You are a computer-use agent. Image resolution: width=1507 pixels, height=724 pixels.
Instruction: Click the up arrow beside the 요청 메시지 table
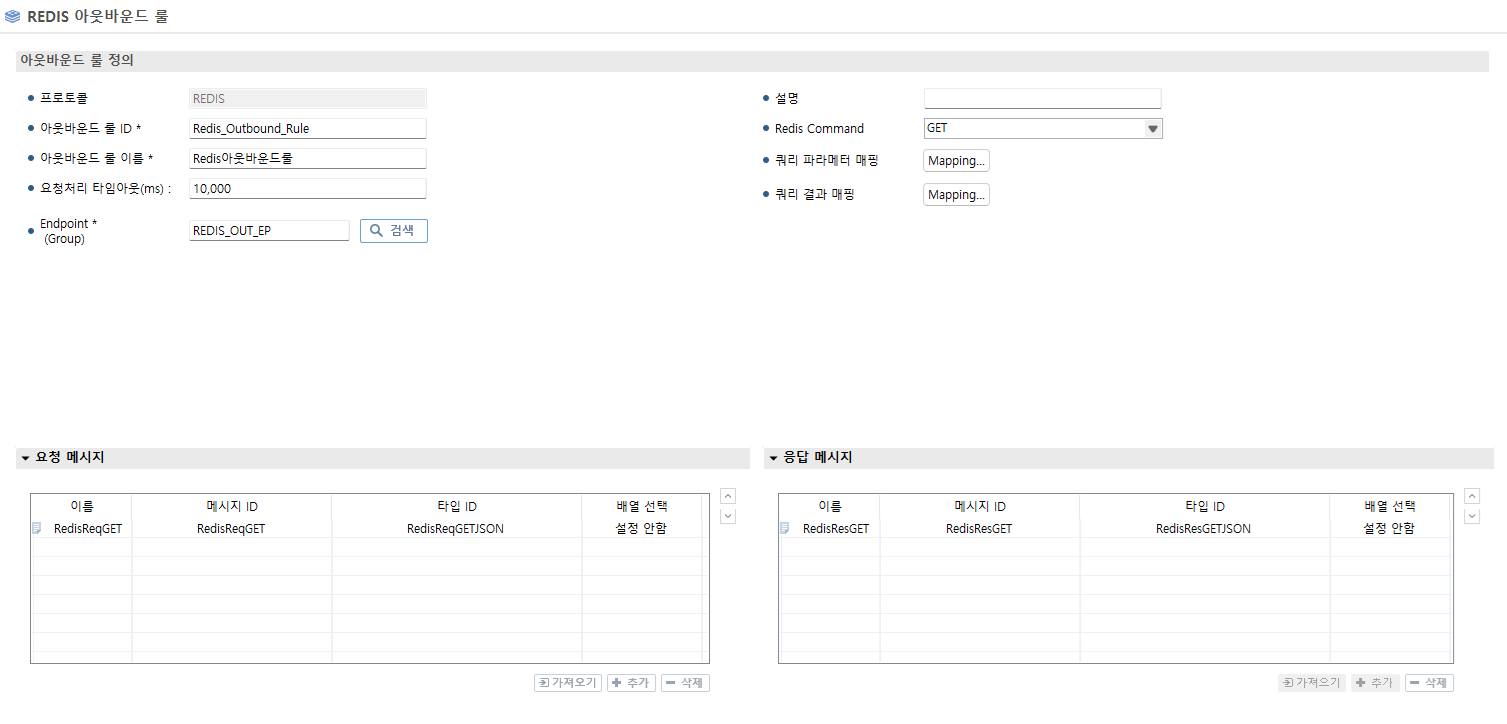[x=728, y=495]
